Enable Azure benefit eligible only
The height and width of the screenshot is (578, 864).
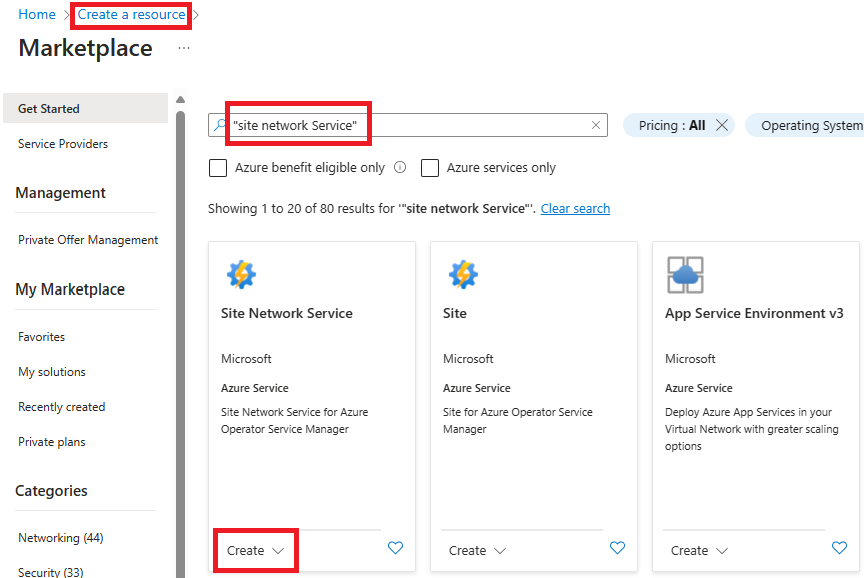coord(218,168)
